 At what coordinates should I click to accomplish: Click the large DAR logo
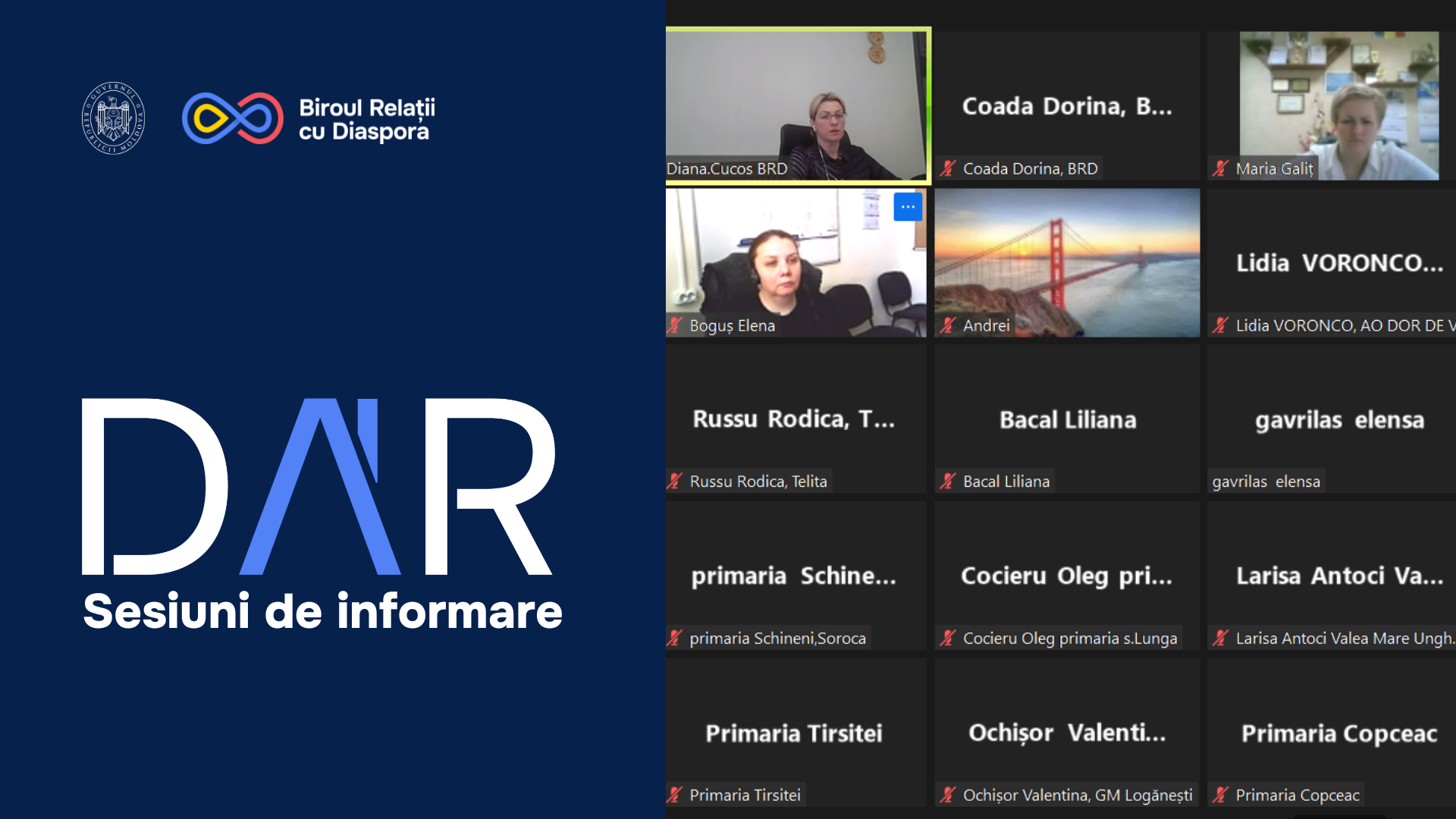coord(318,486)
